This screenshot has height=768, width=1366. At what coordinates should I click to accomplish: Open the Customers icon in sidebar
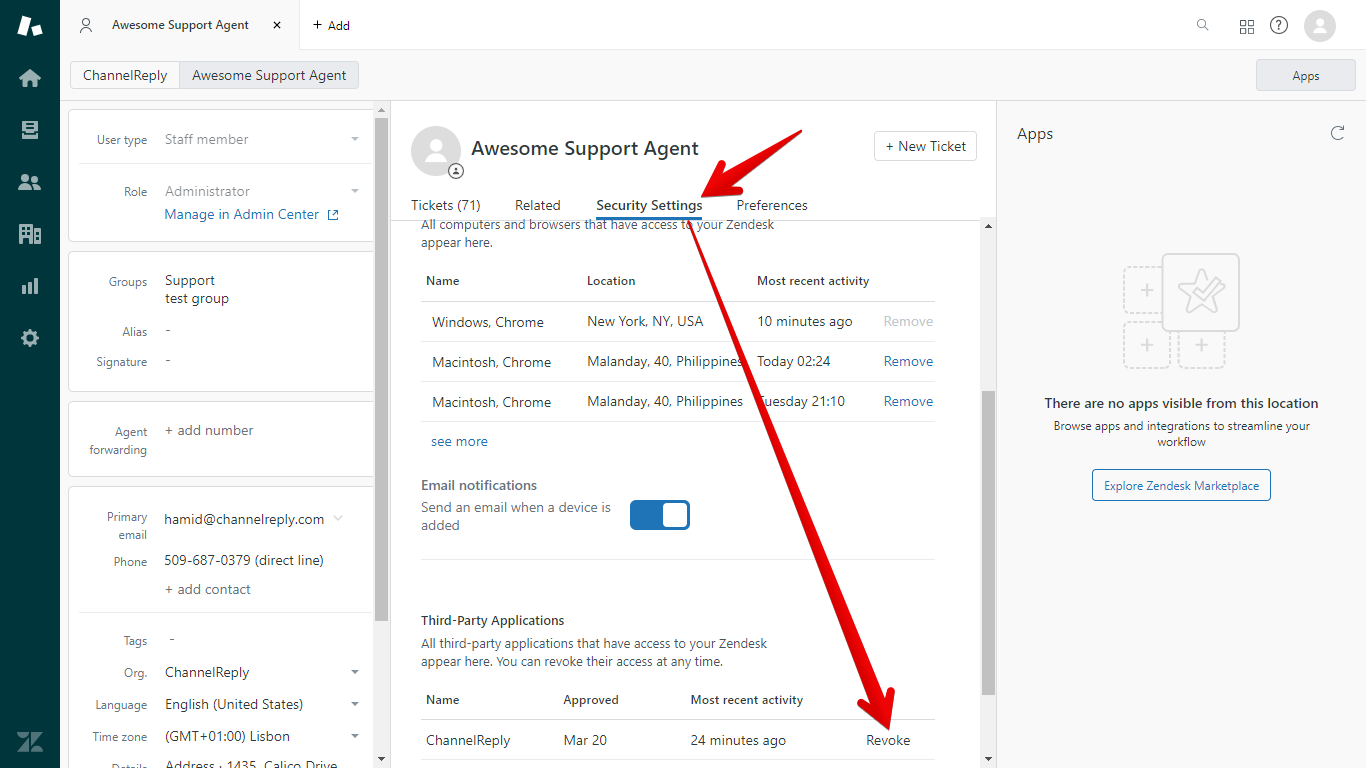coord(30,182)
